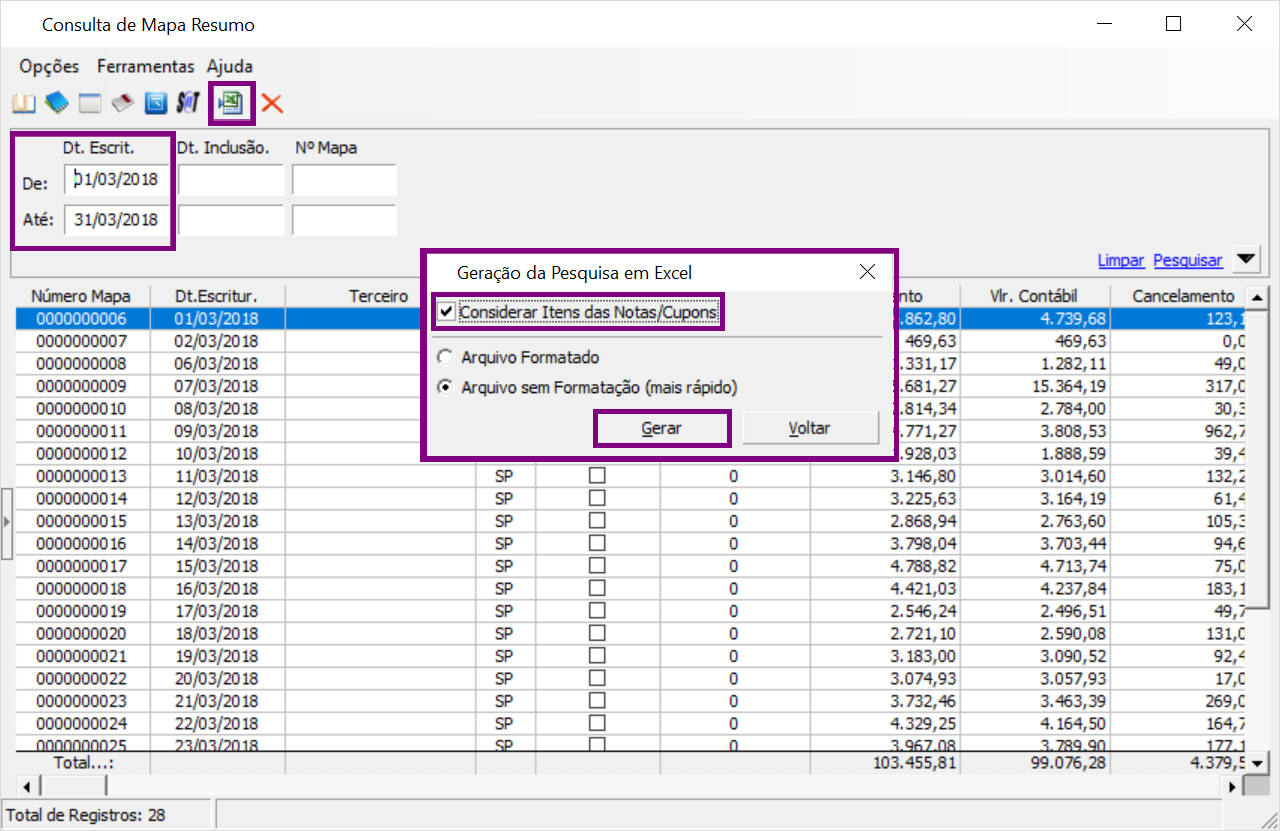The width and height of the screenshot is (1280, 831).
Task: Focus the Nº Mapa Até field
Action: coord(345,220)
